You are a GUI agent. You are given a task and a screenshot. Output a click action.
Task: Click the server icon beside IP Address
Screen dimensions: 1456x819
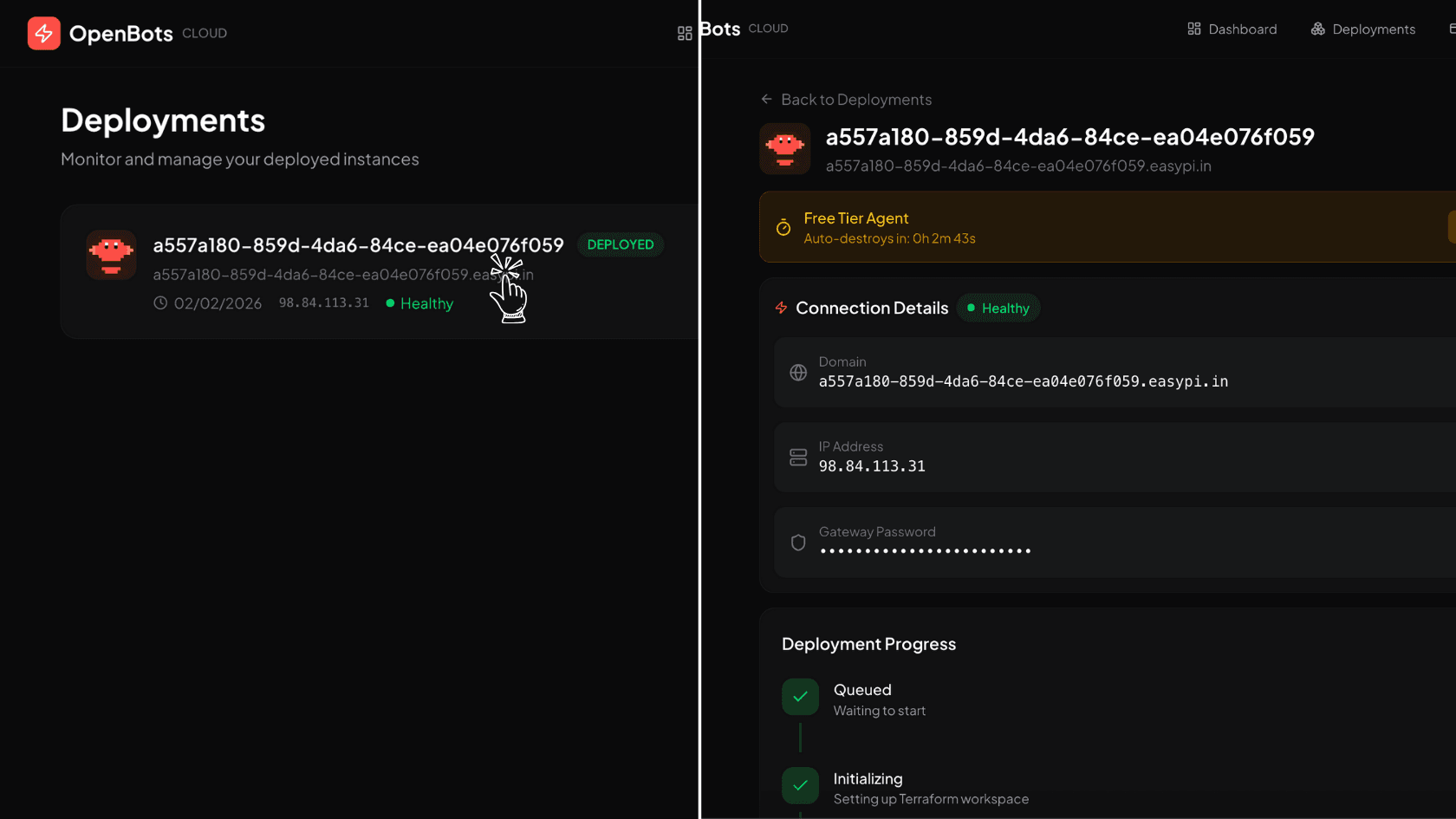point(798,457)
